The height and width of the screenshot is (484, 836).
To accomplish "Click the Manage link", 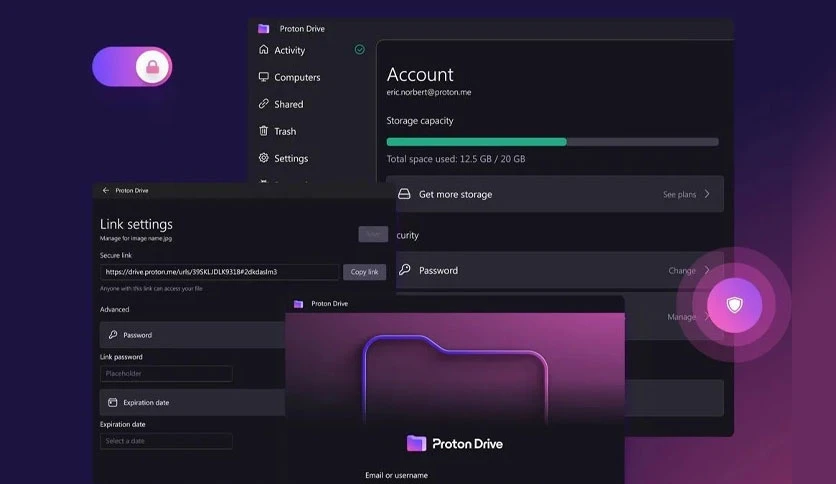I will point(681,317).
